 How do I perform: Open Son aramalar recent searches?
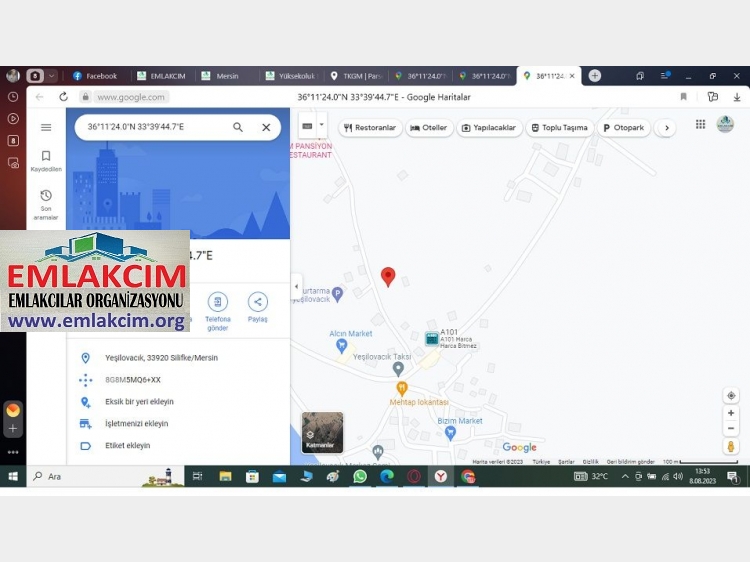[46, 205]
